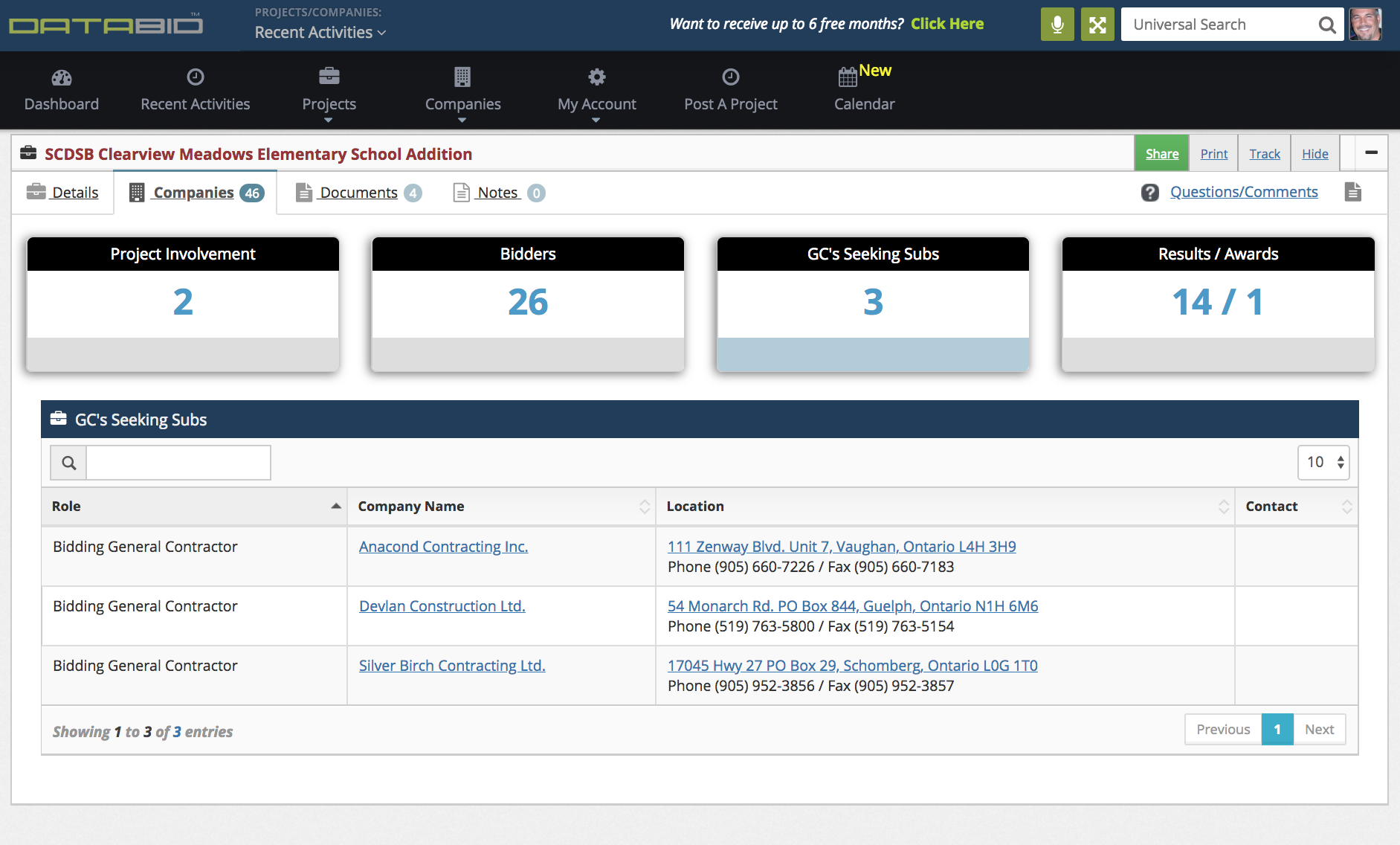Expand the Recent Activities header dropdown

click(320, 32)
